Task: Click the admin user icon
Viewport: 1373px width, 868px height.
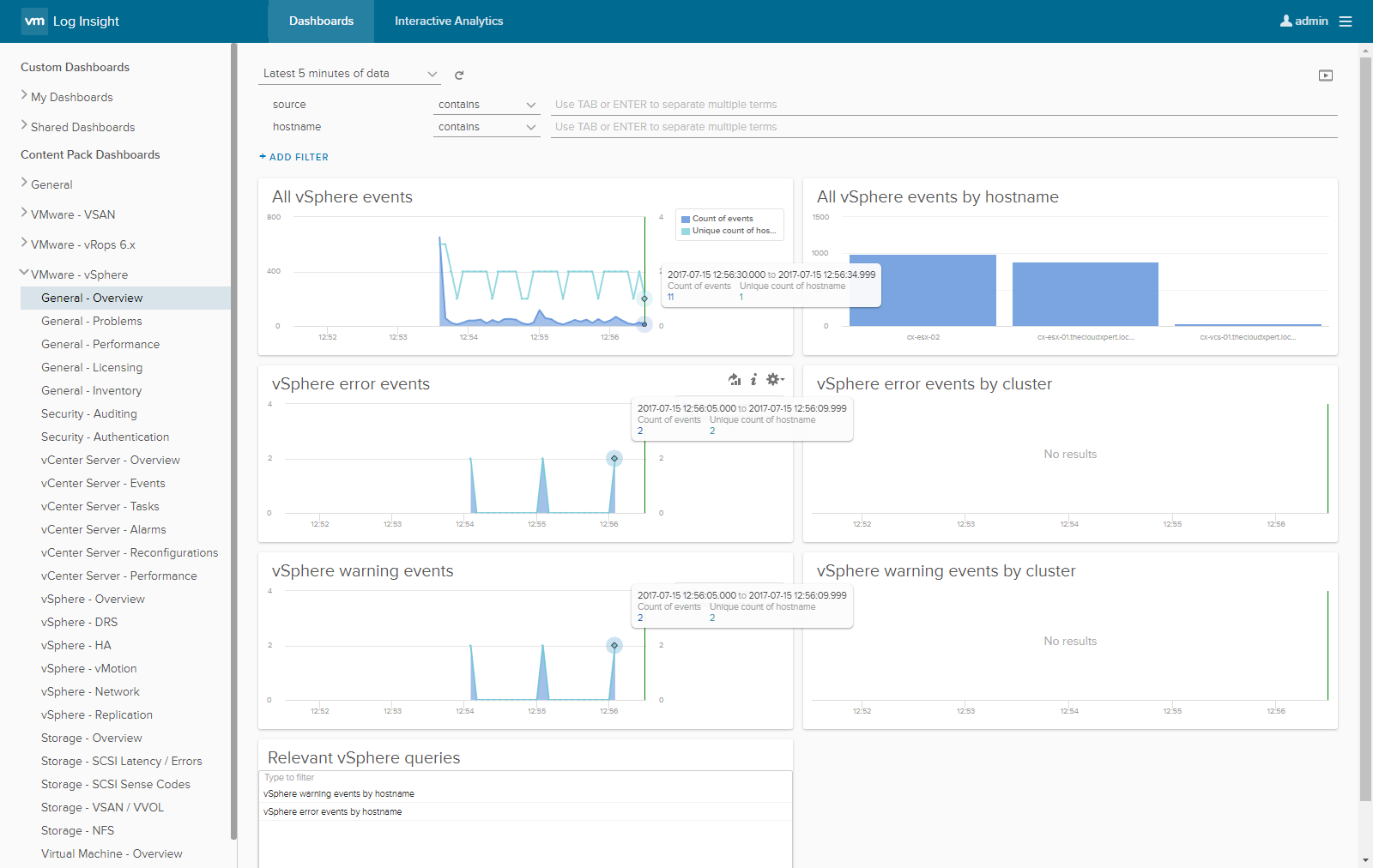Action: tap(1285, 21)
